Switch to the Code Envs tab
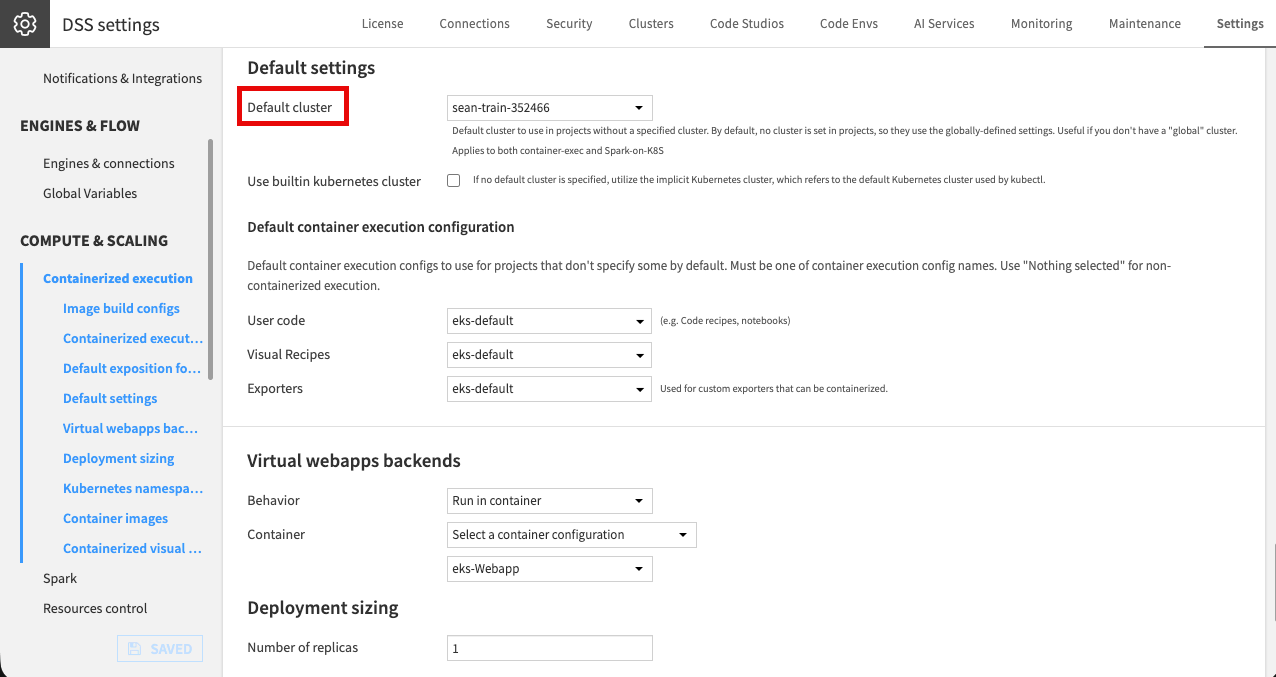The height and width of the screenshot is (677, 1276). [849, 24]
